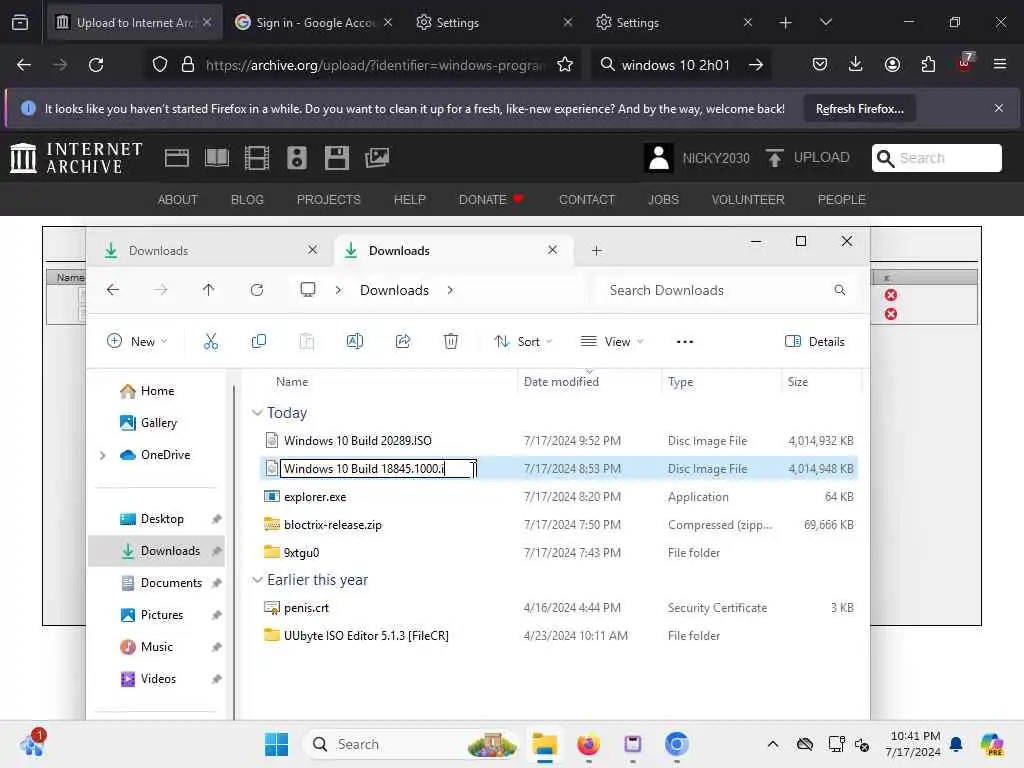The height and width of the screenshot is (768, 1024).
Task: Toggle the Details pane button
Action: pyautogui.click(x=814, y=342)
